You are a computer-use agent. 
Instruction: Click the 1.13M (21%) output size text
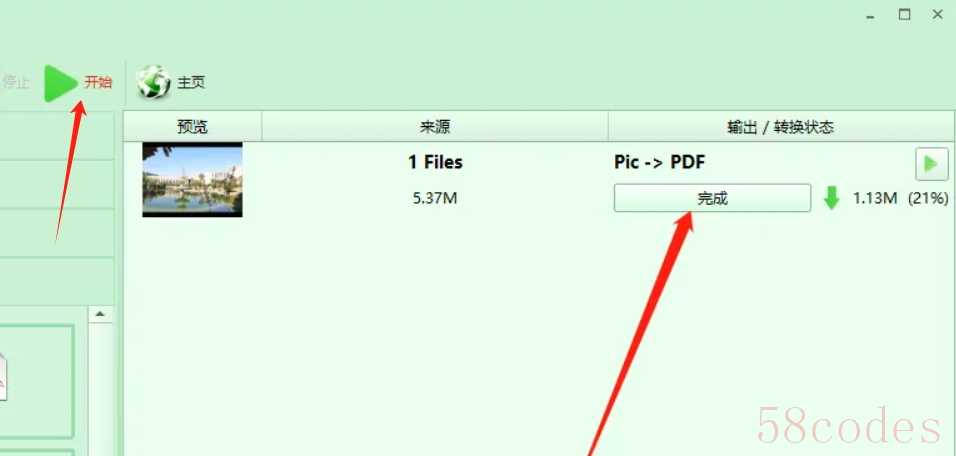[901, 198]
